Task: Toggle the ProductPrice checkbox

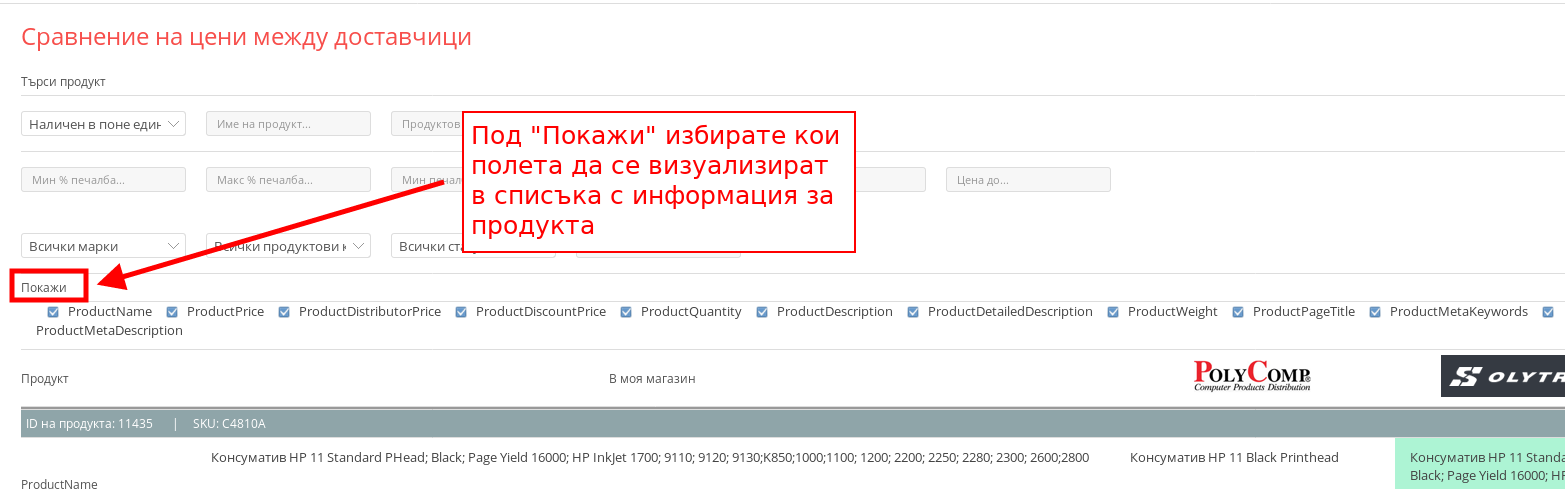Action: click(x=172, y=312)
